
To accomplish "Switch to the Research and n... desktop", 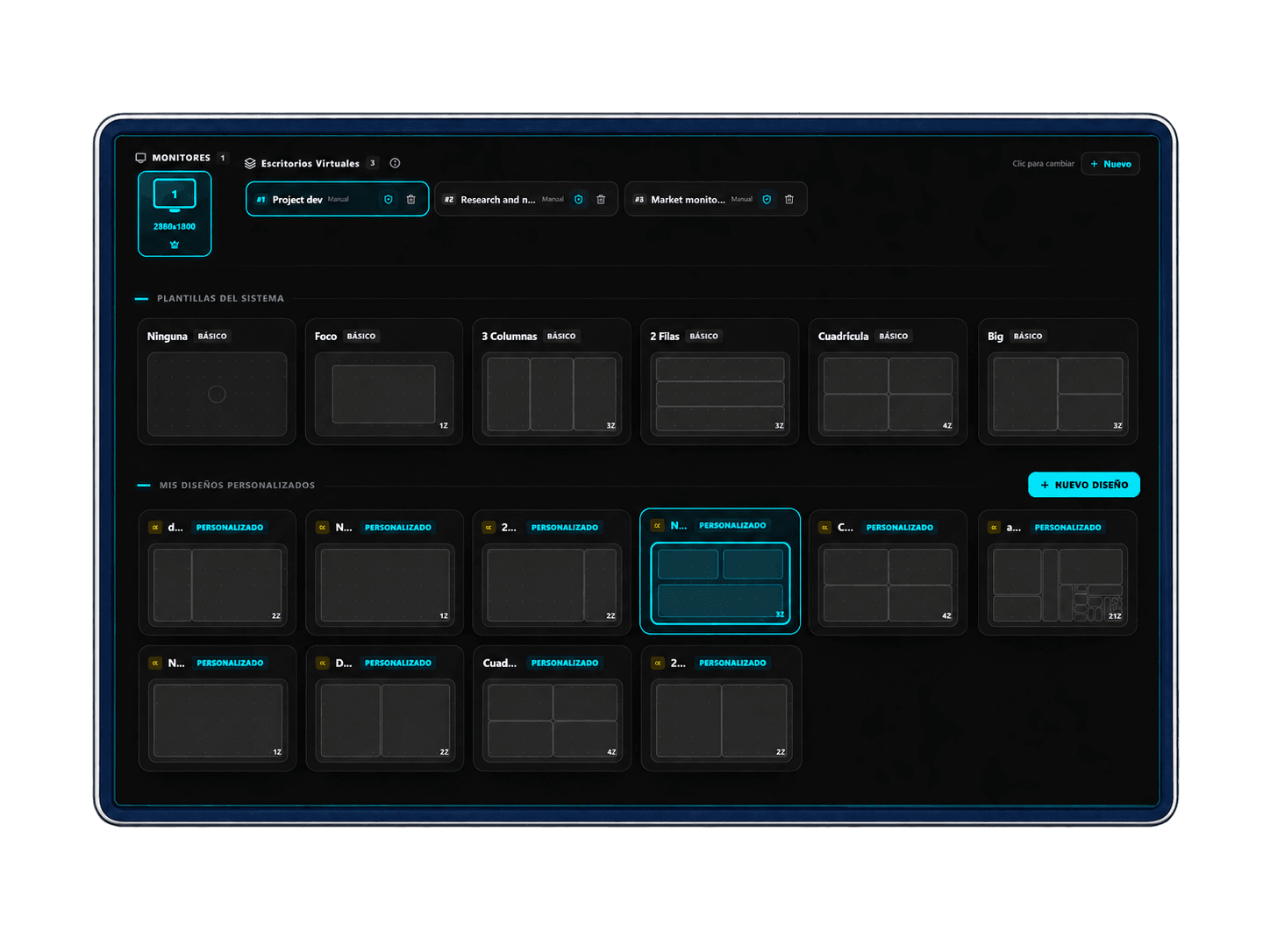I will 526,199.
